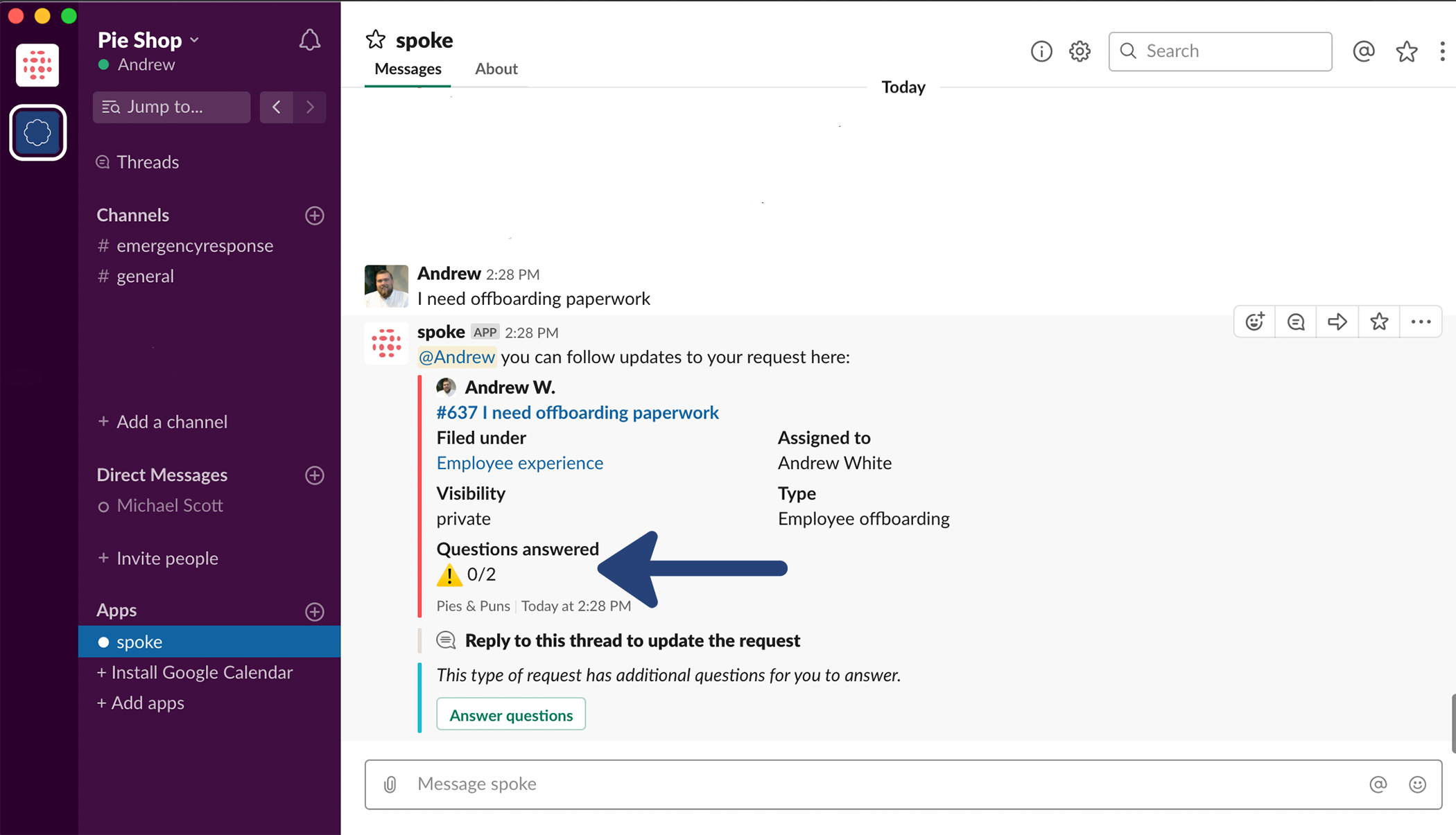Open the notifications bell in sidebar
The width and height of the screenshot is (1456, 835).
point(309,40)
